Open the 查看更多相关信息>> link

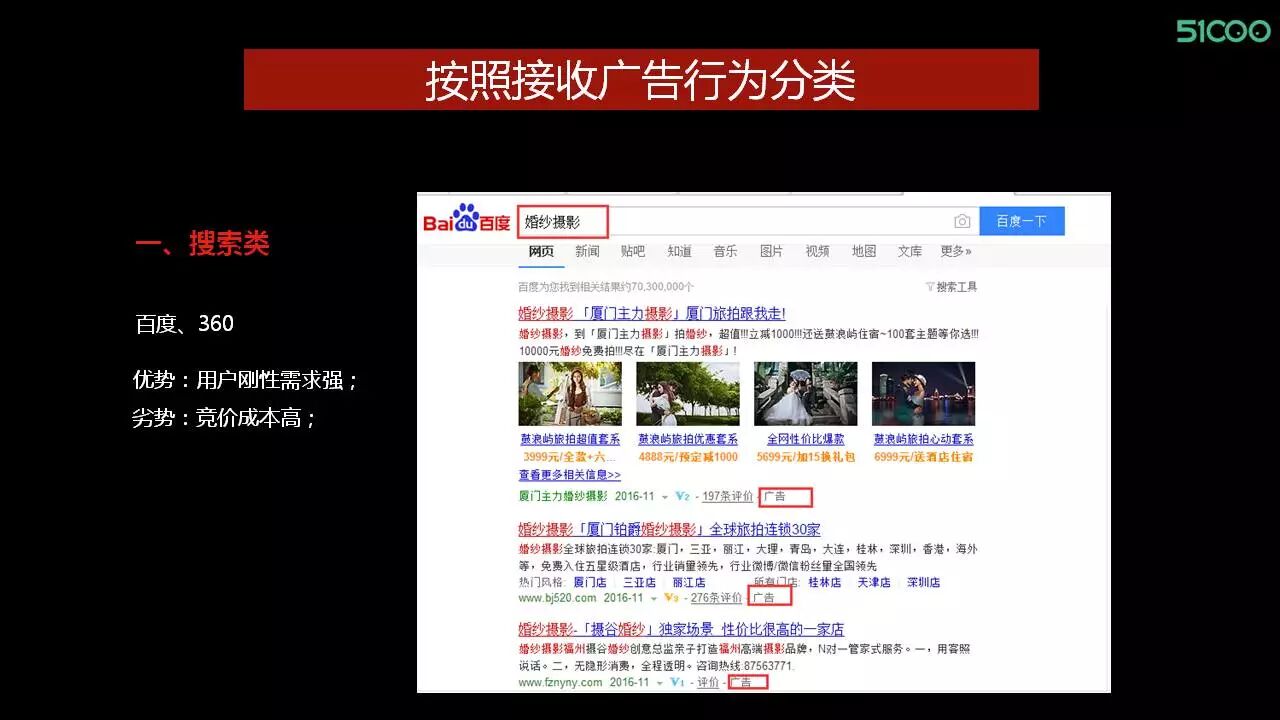[569, 475]
